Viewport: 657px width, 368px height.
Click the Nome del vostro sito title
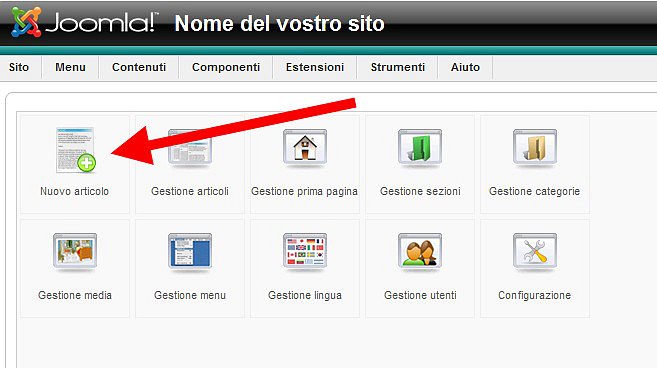[279, 23]
